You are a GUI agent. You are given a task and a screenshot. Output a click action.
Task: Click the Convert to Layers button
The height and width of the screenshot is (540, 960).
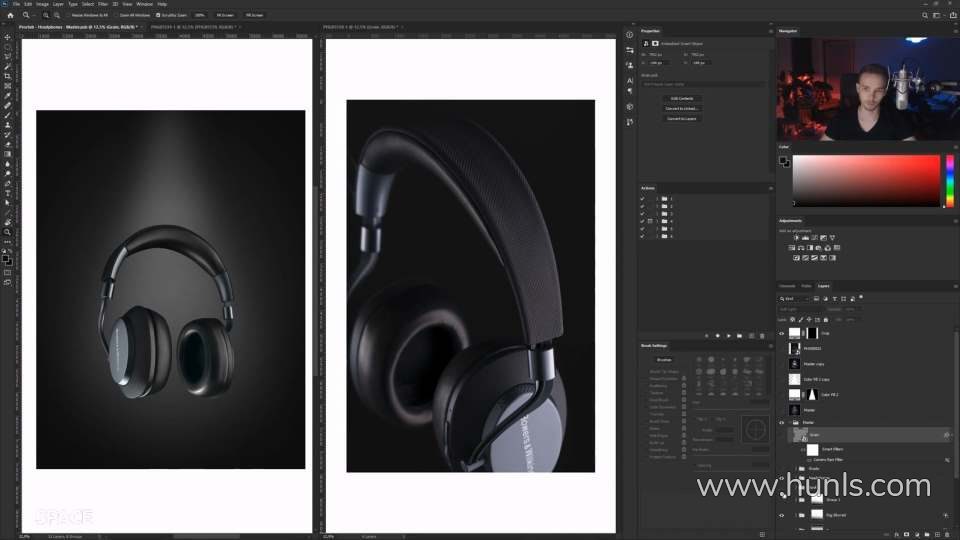682,119
